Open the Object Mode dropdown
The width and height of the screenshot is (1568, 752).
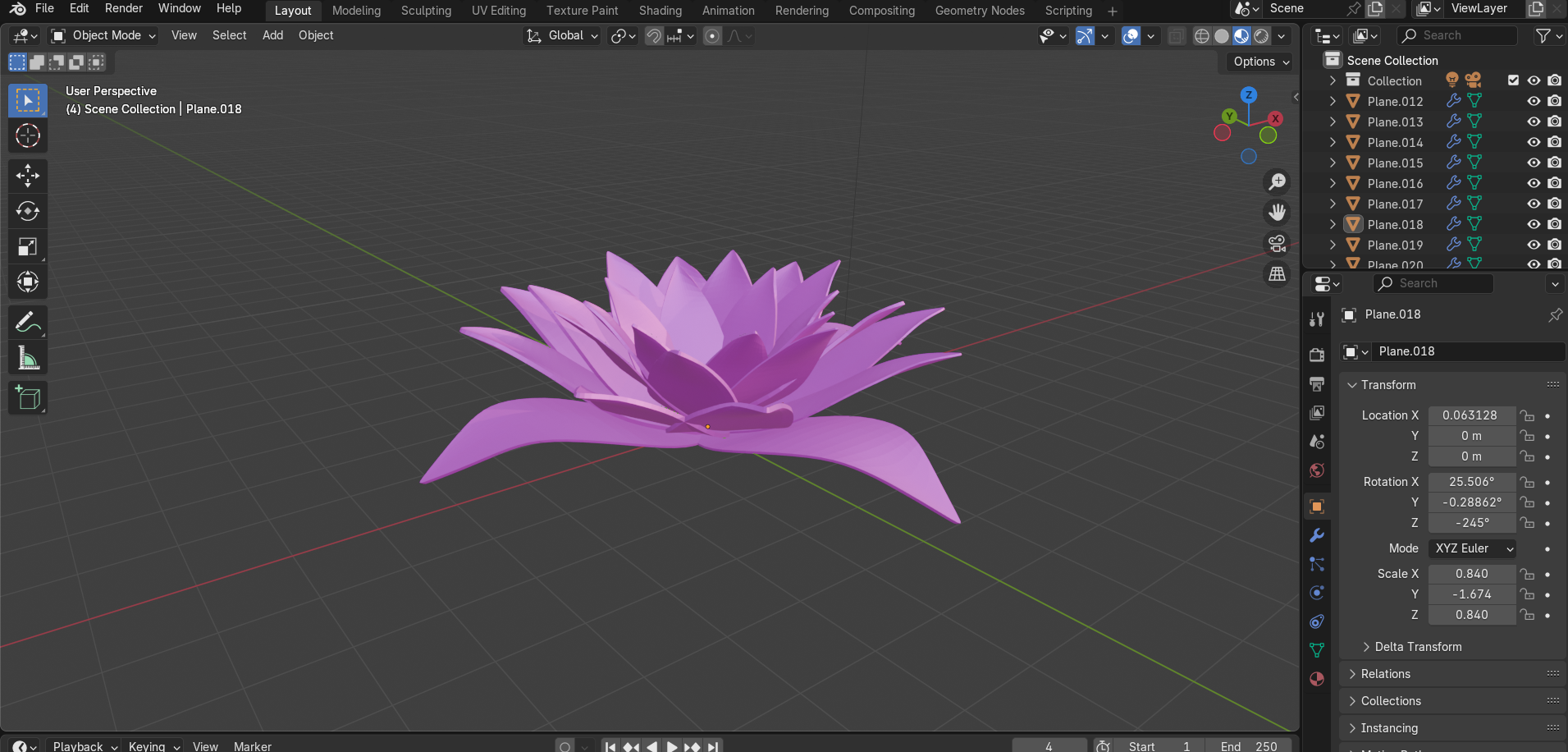point(103,35)
